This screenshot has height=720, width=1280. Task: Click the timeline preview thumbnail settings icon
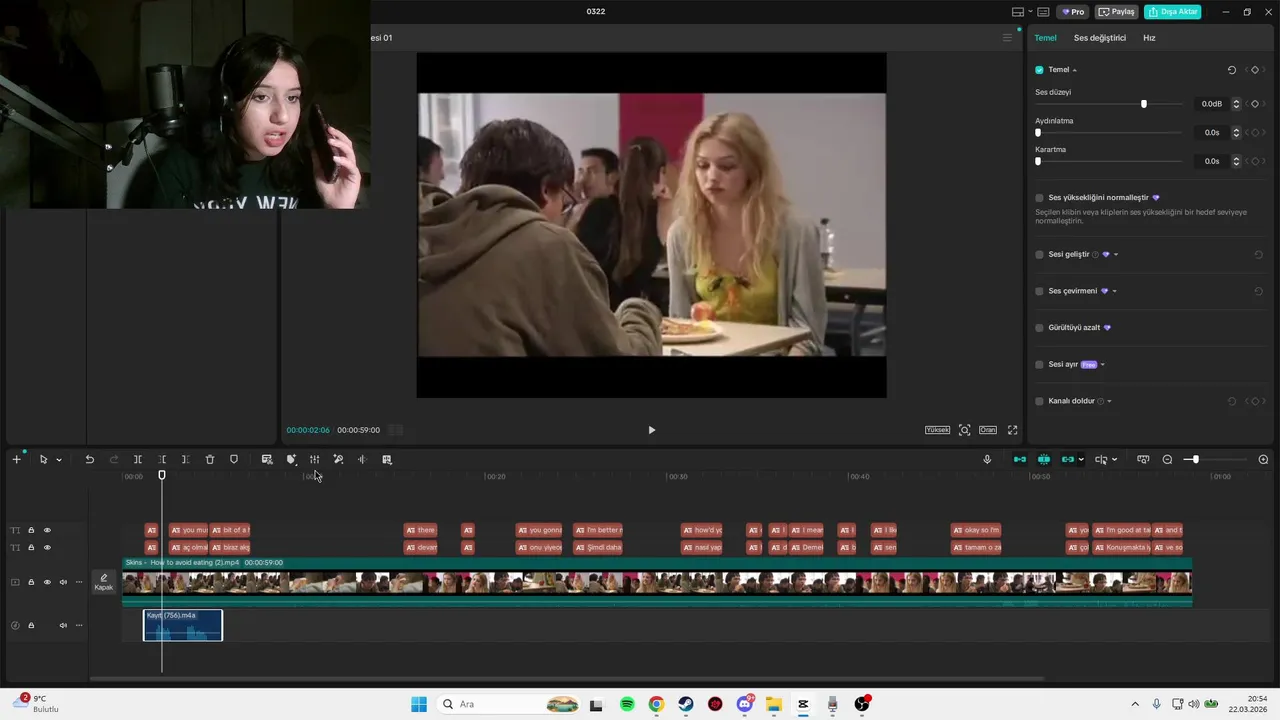[1143, 459]
